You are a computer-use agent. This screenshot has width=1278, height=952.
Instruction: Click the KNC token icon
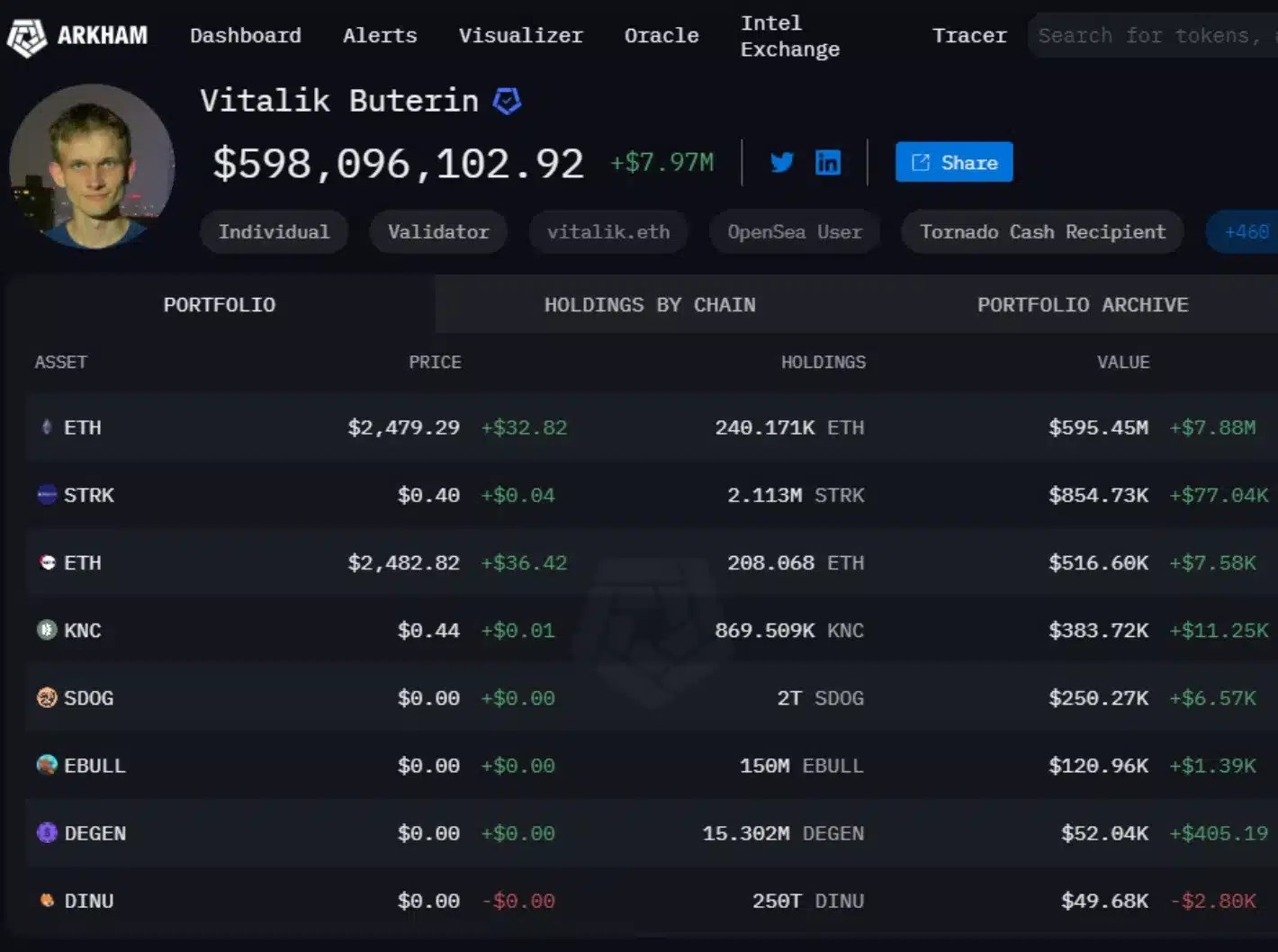tap(47, 630)
